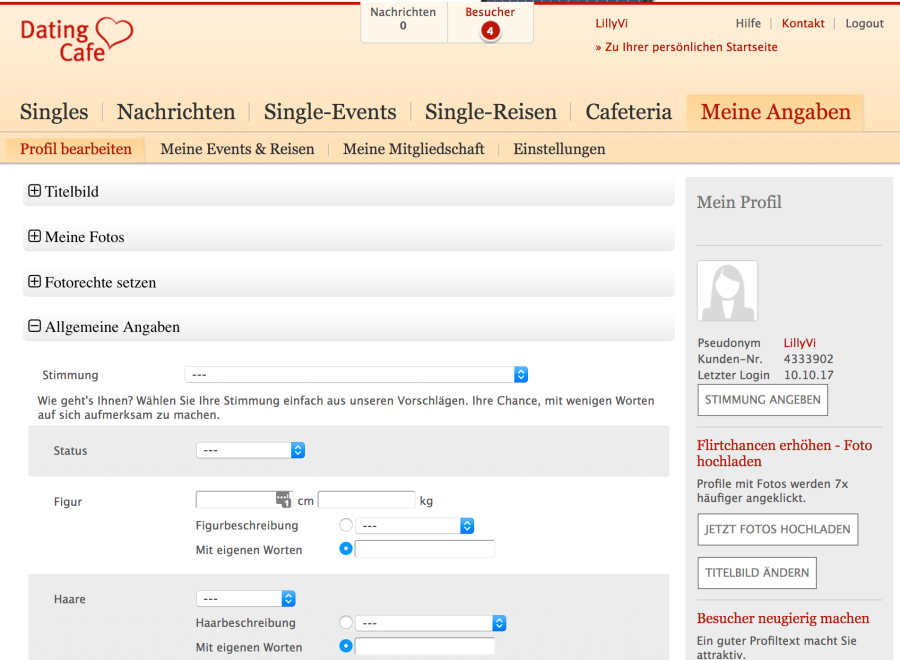This screenshot has width=900, height=660.
Task: Open the Stimmung dropdown
Action: point(356,375)
